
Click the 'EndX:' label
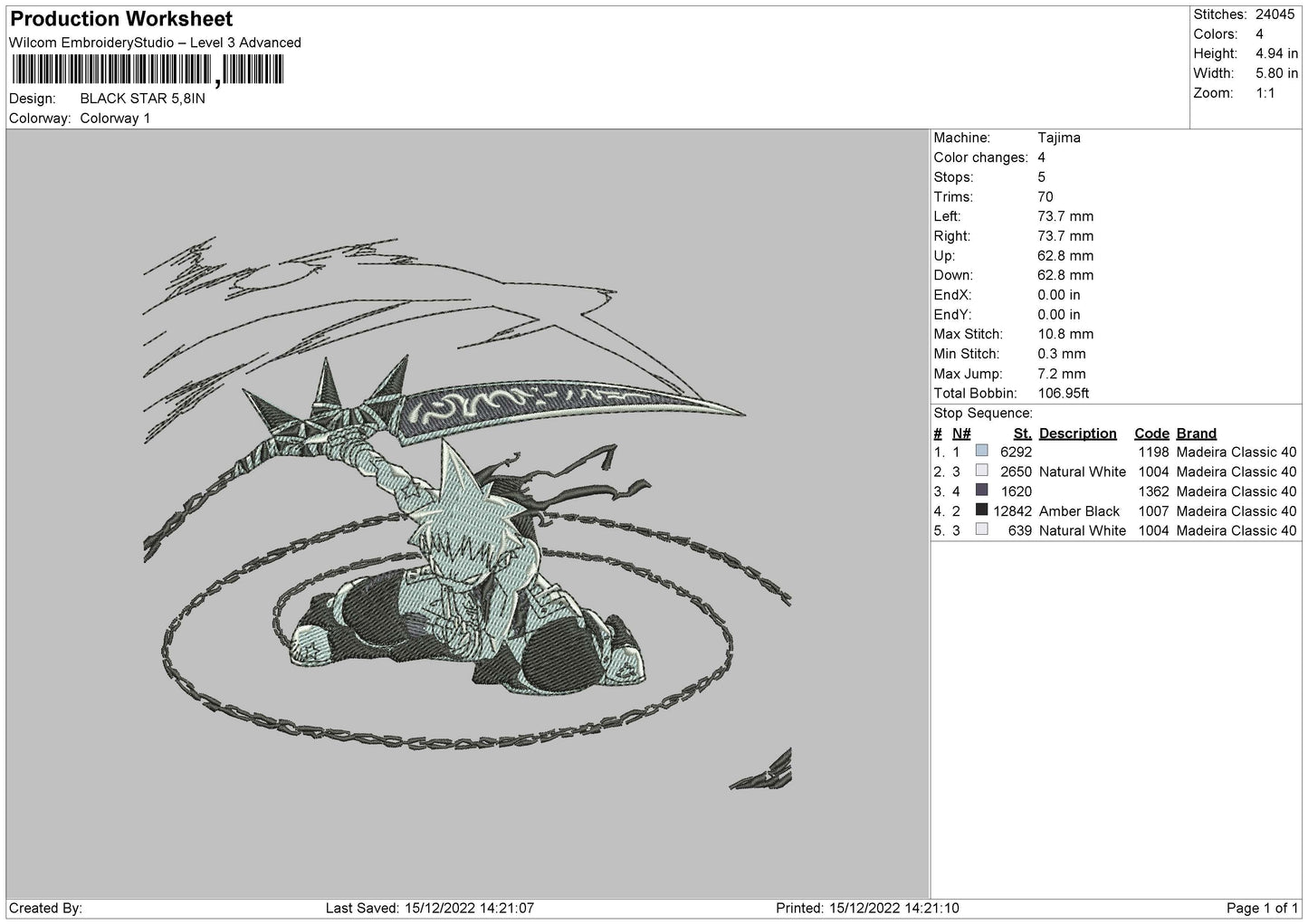click(x=952, y=295)
